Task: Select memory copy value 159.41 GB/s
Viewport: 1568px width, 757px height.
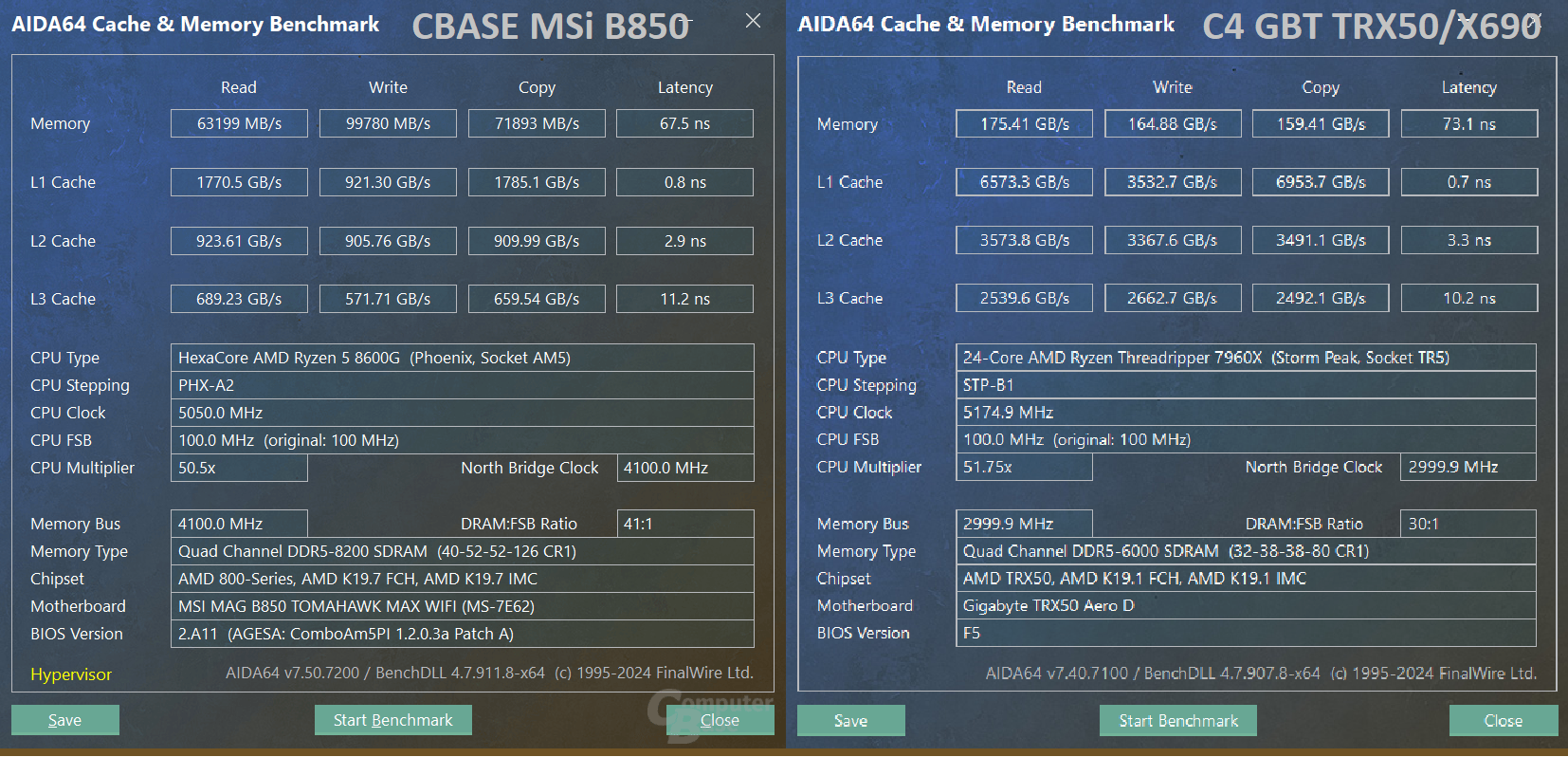Action: (1321, 124)
